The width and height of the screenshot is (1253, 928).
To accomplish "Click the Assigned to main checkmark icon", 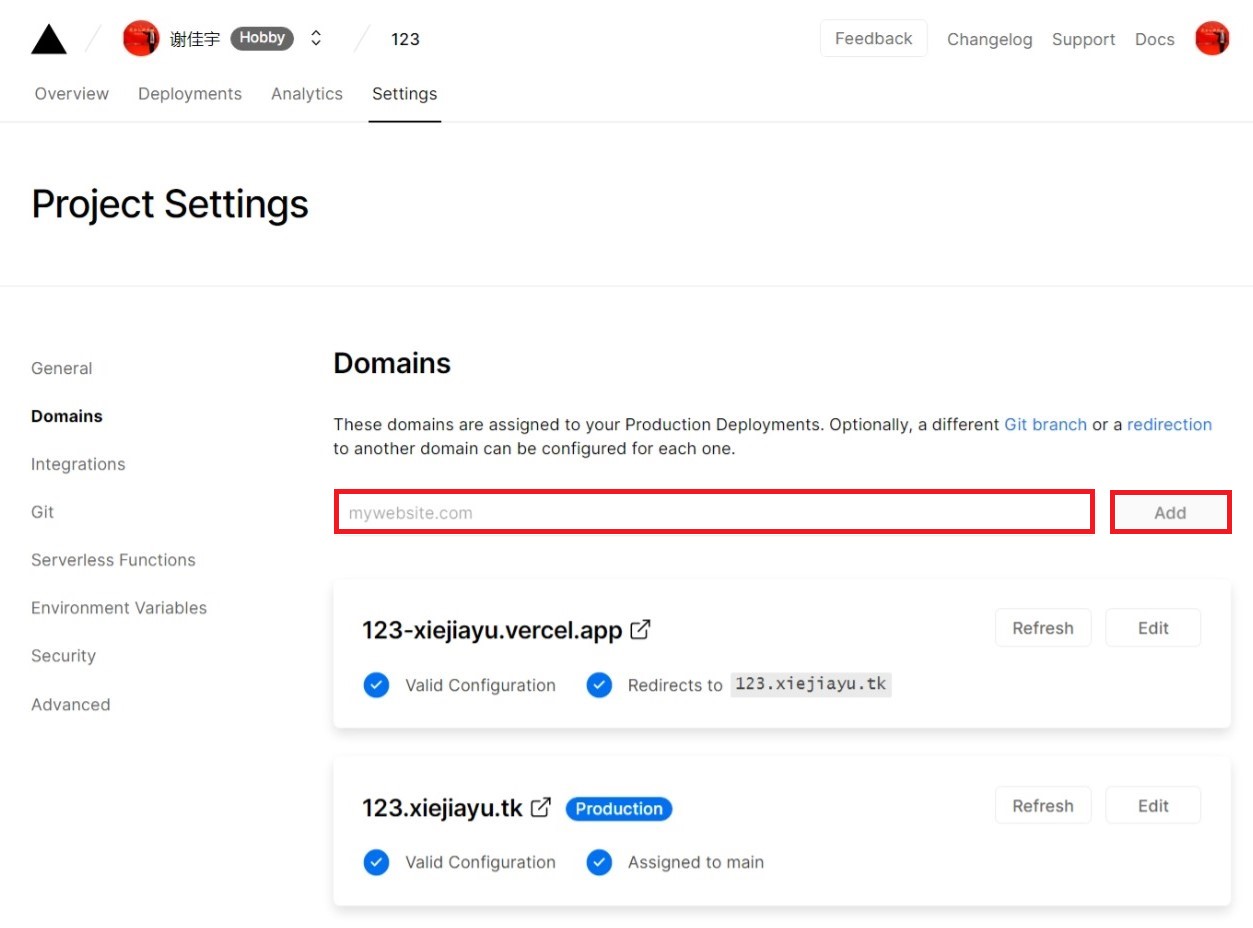I will tap(598, 862).
